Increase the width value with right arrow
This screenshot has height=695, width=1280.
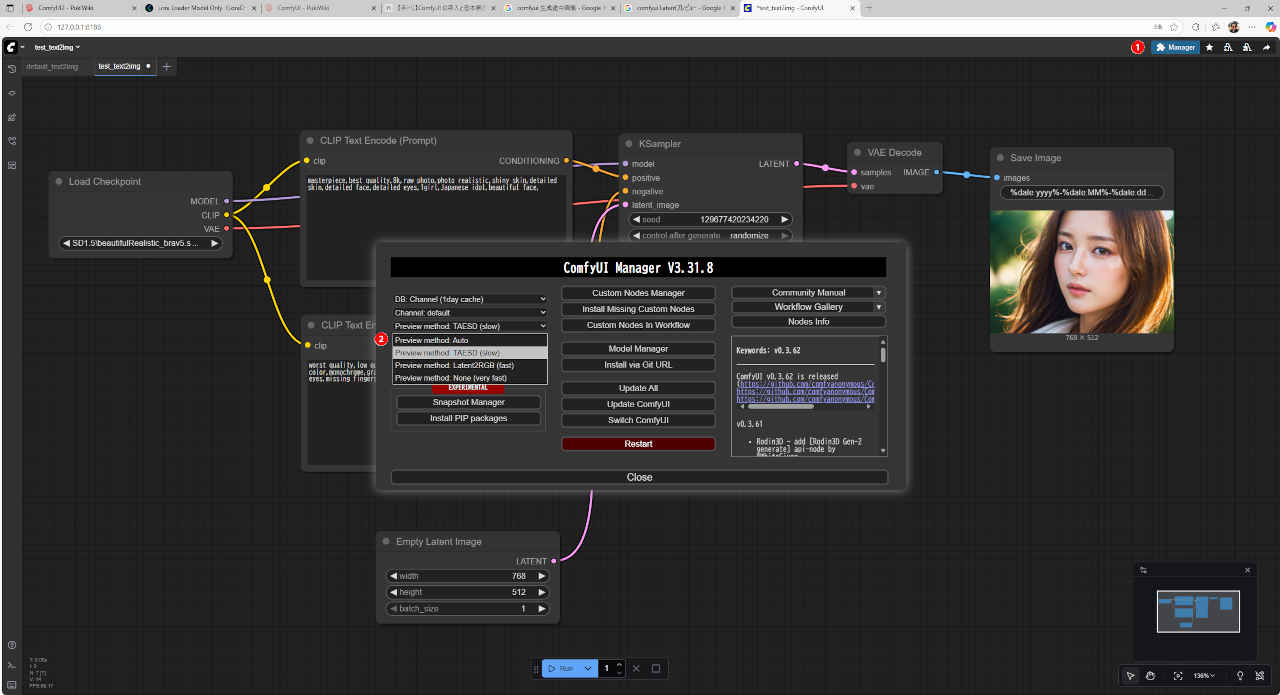click(543, 576)
